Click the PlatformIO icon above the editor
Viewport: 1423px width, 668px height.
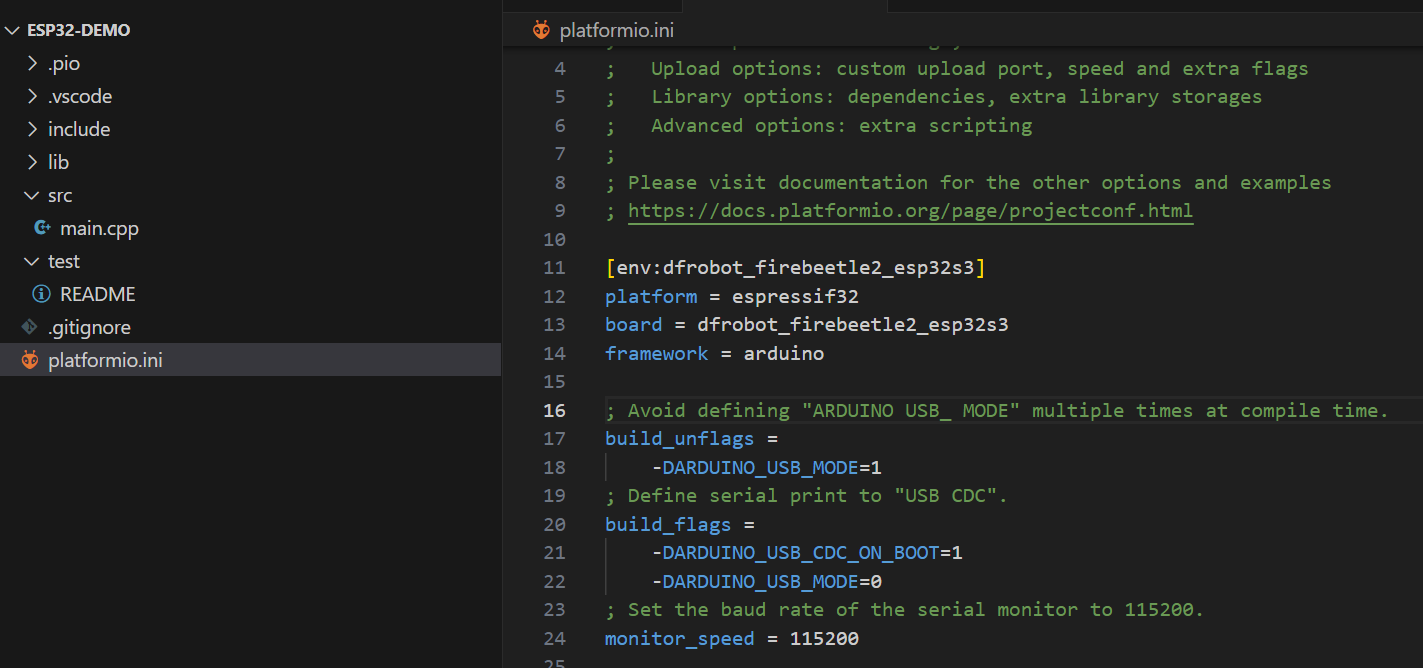[x=541, y=30]
